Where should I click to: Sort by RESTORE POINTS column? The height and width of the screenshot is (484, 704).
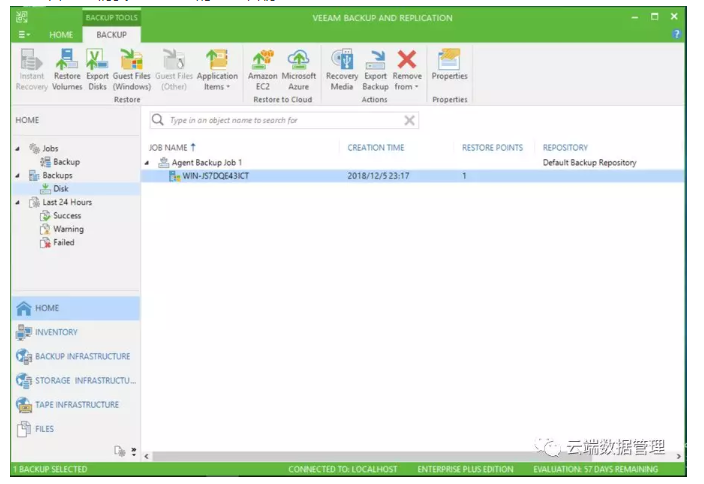tap(493, 147)
